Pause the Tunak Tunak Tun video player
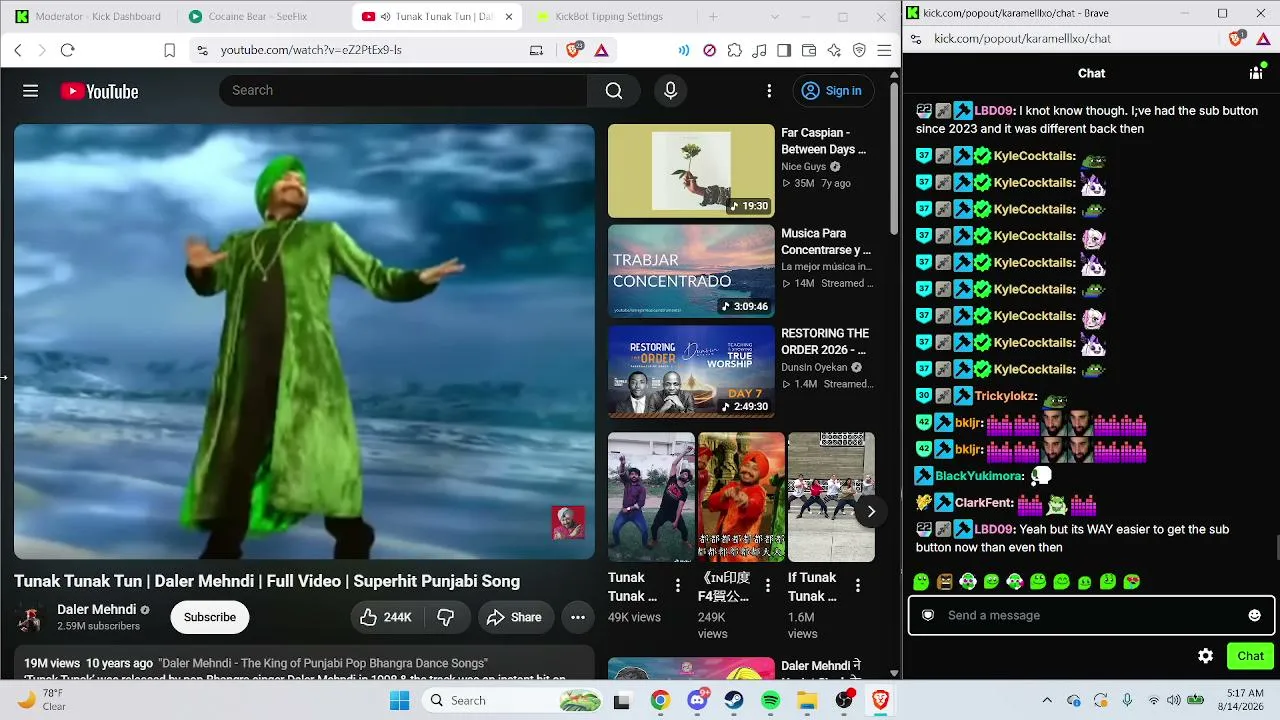 click(x=304, y=341)
